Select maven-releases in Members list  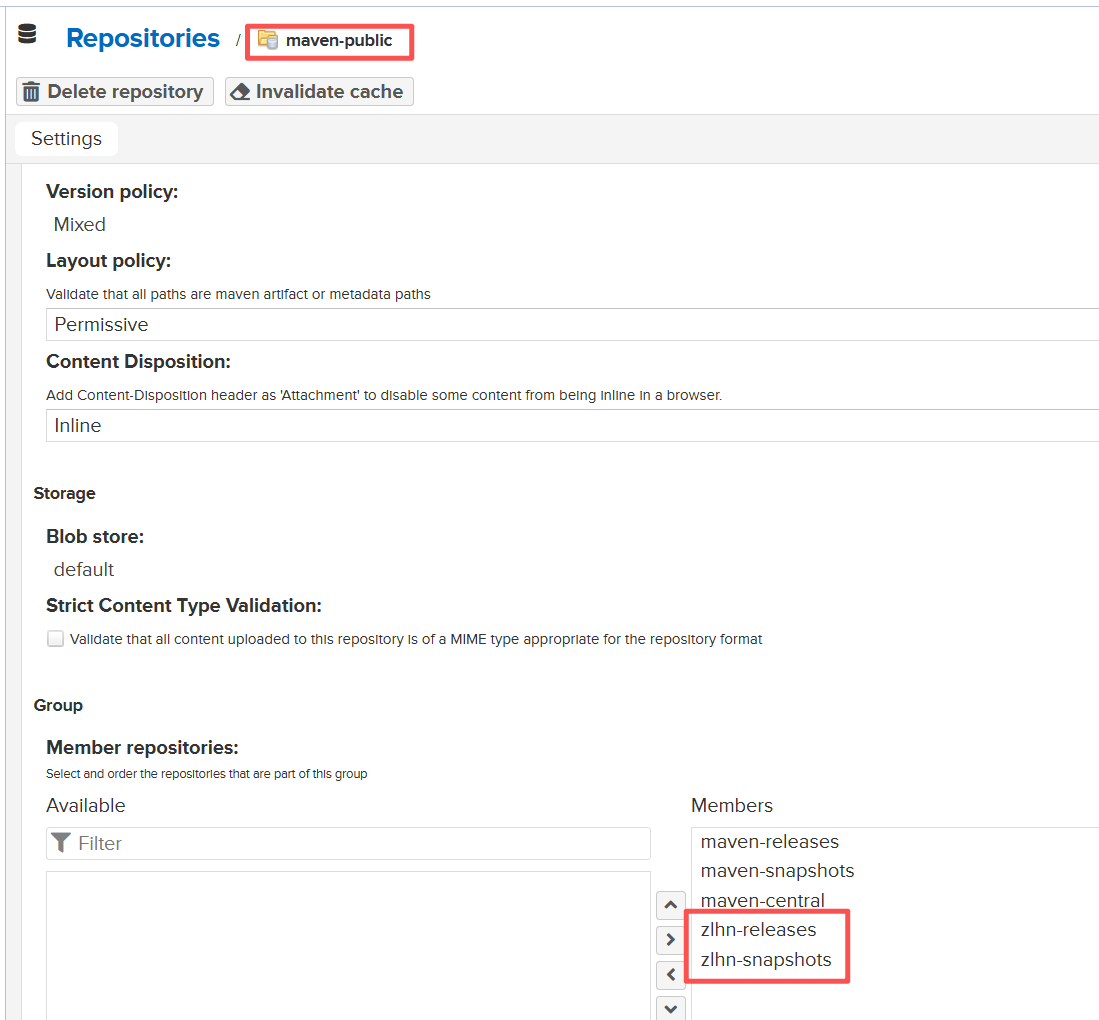pos(769,842)
